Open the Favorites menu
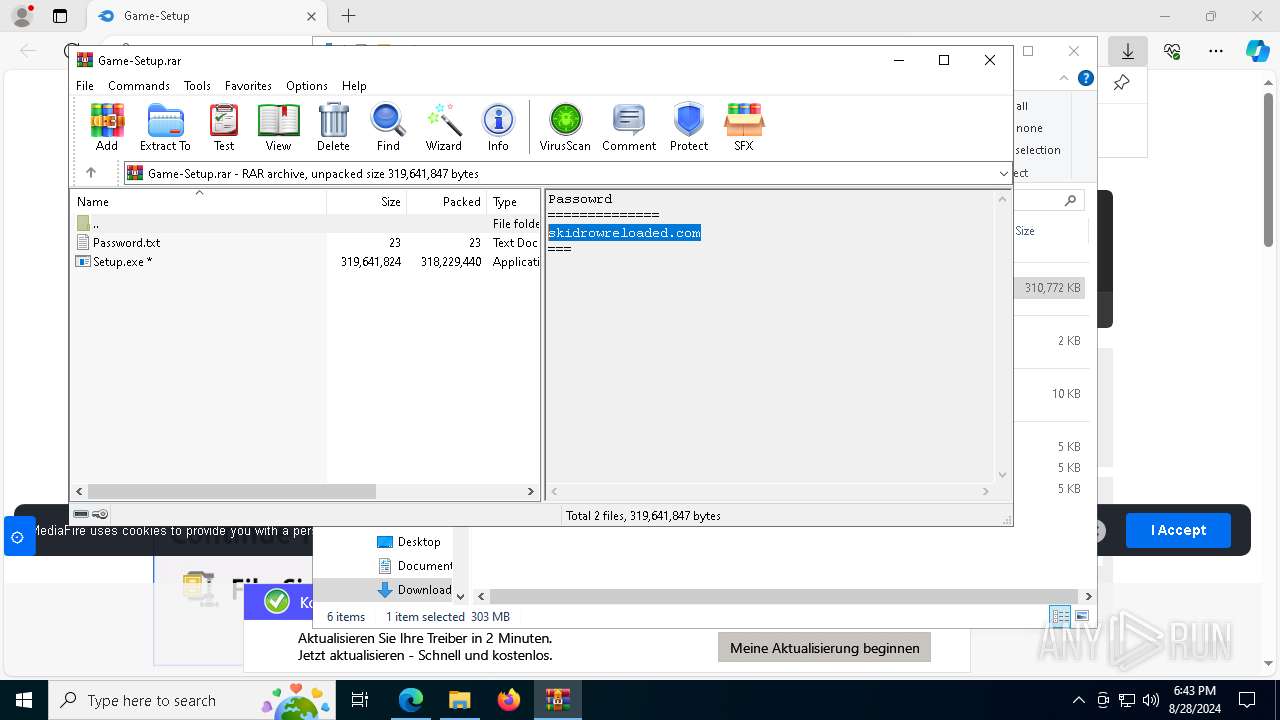Image resolution: width=1280 pixels, height=720 pixels. pyautogui.click(x=248, y=86)
